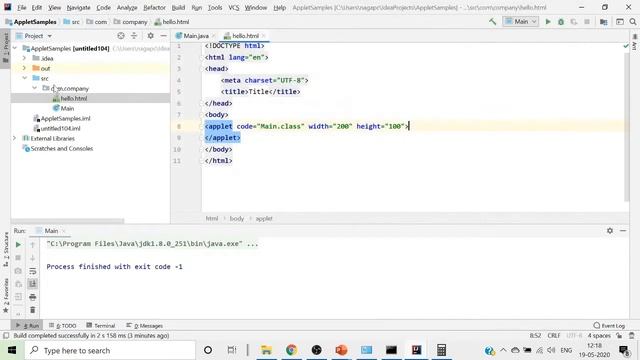Open the Navigate menu
This screenshot has height=360, width=640.
click(78, 7)
